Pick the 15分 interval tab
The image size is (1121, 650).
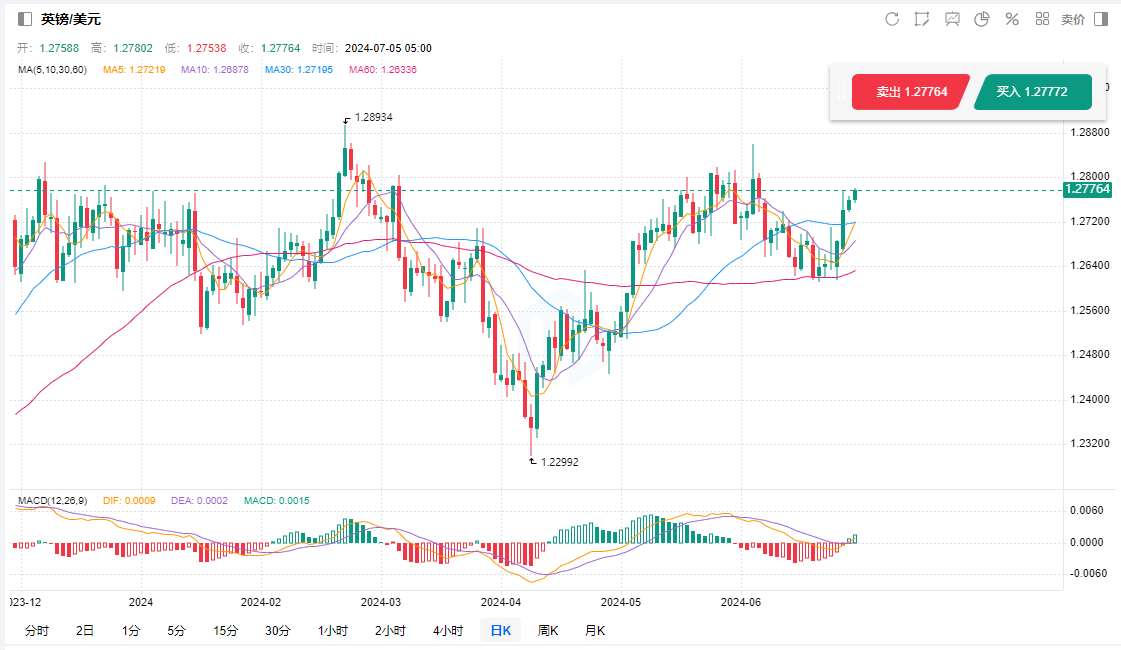point(226,630)
